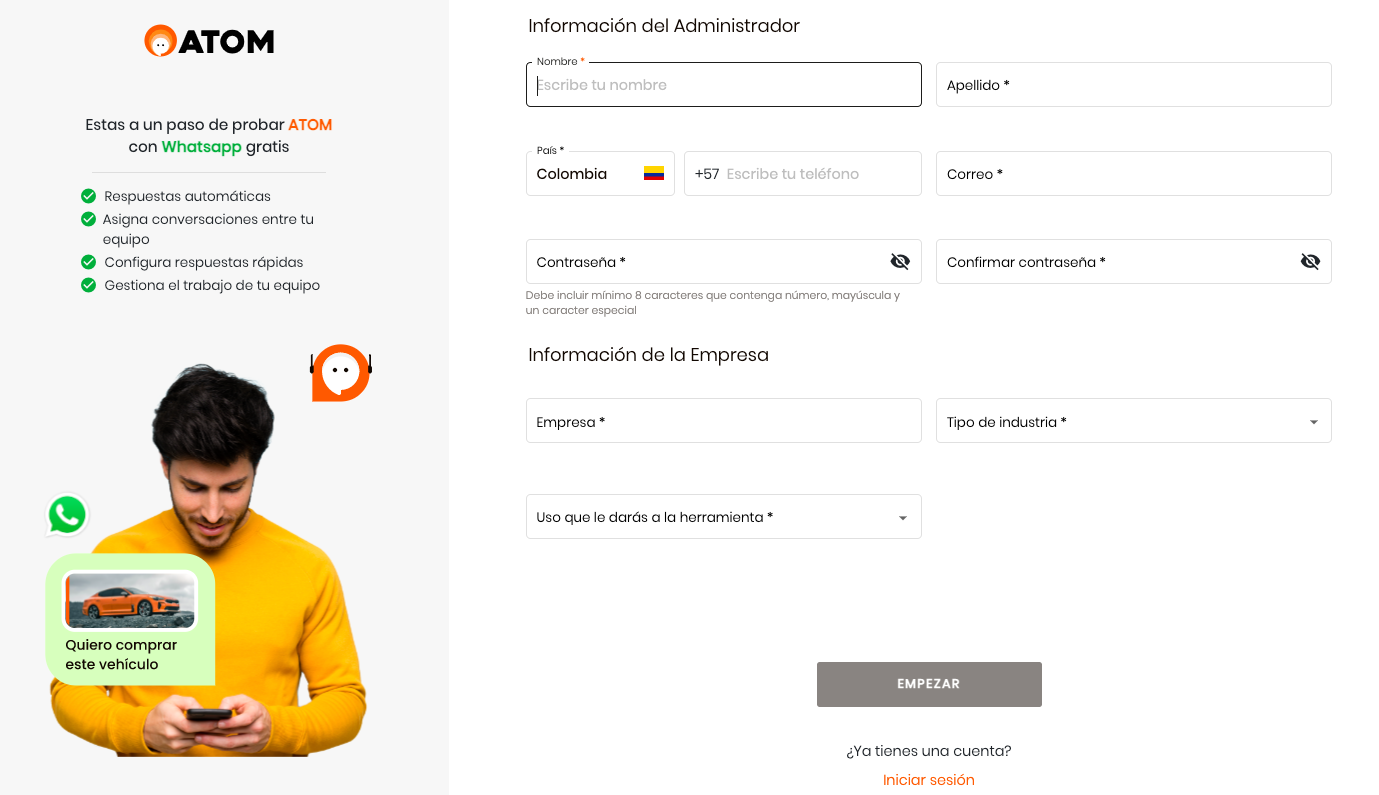Focus the Nombre input field
This screenshot has width=1379, height=795.
[723, 85]
